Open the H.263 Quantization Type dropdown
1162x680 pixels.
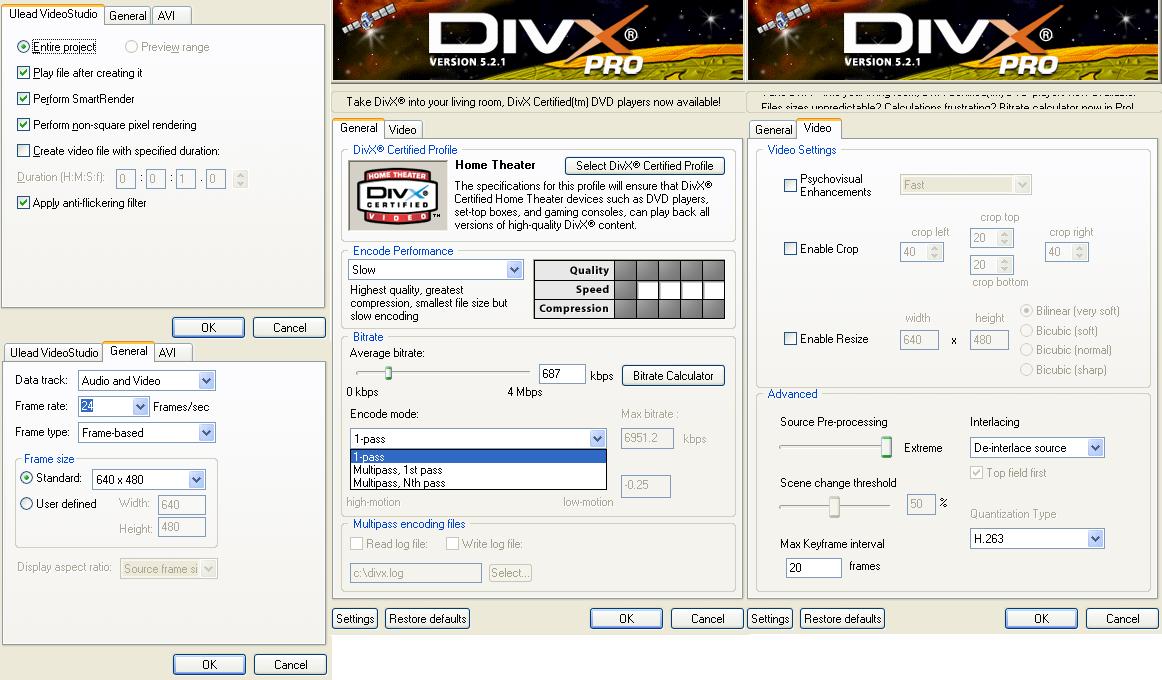(1095, 539)
